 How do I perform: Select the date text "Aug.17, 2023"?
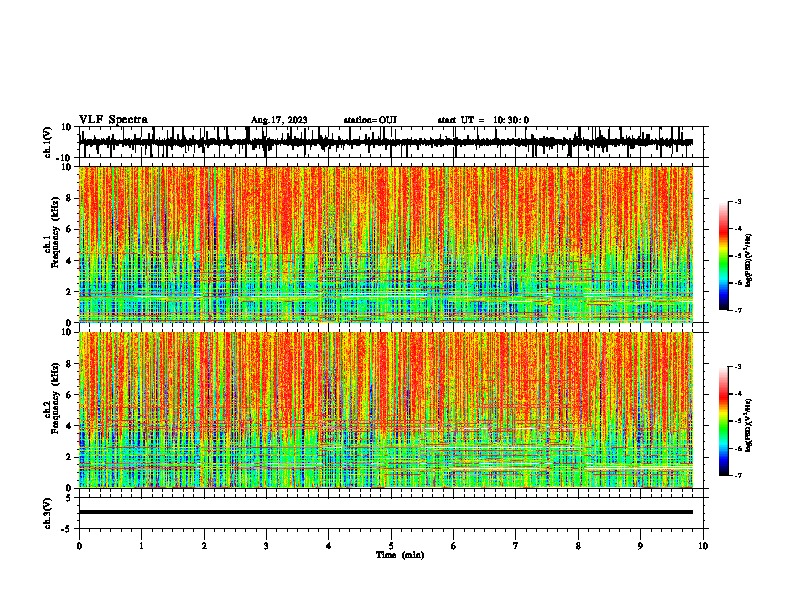pyautogui.click(x=279, y=120)
